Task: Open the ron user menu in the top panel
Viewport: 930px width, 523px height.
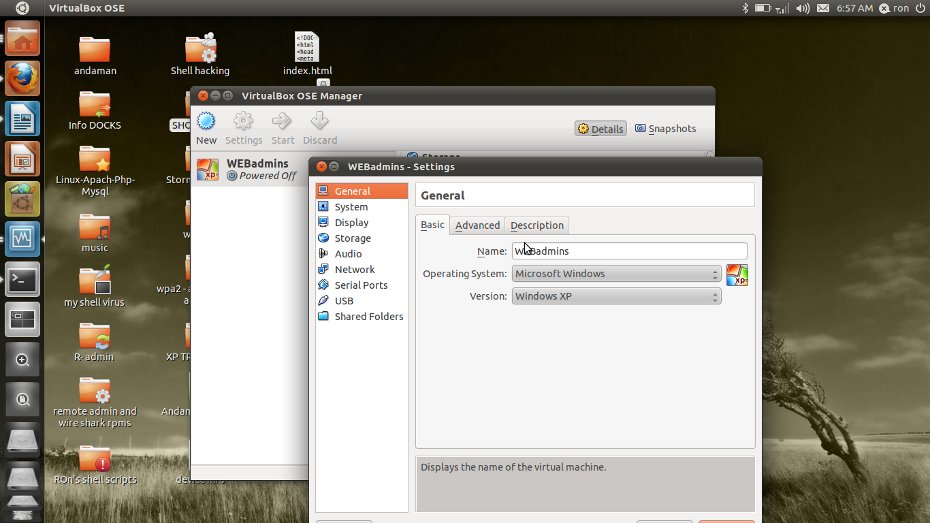Action: pos(894,8)
